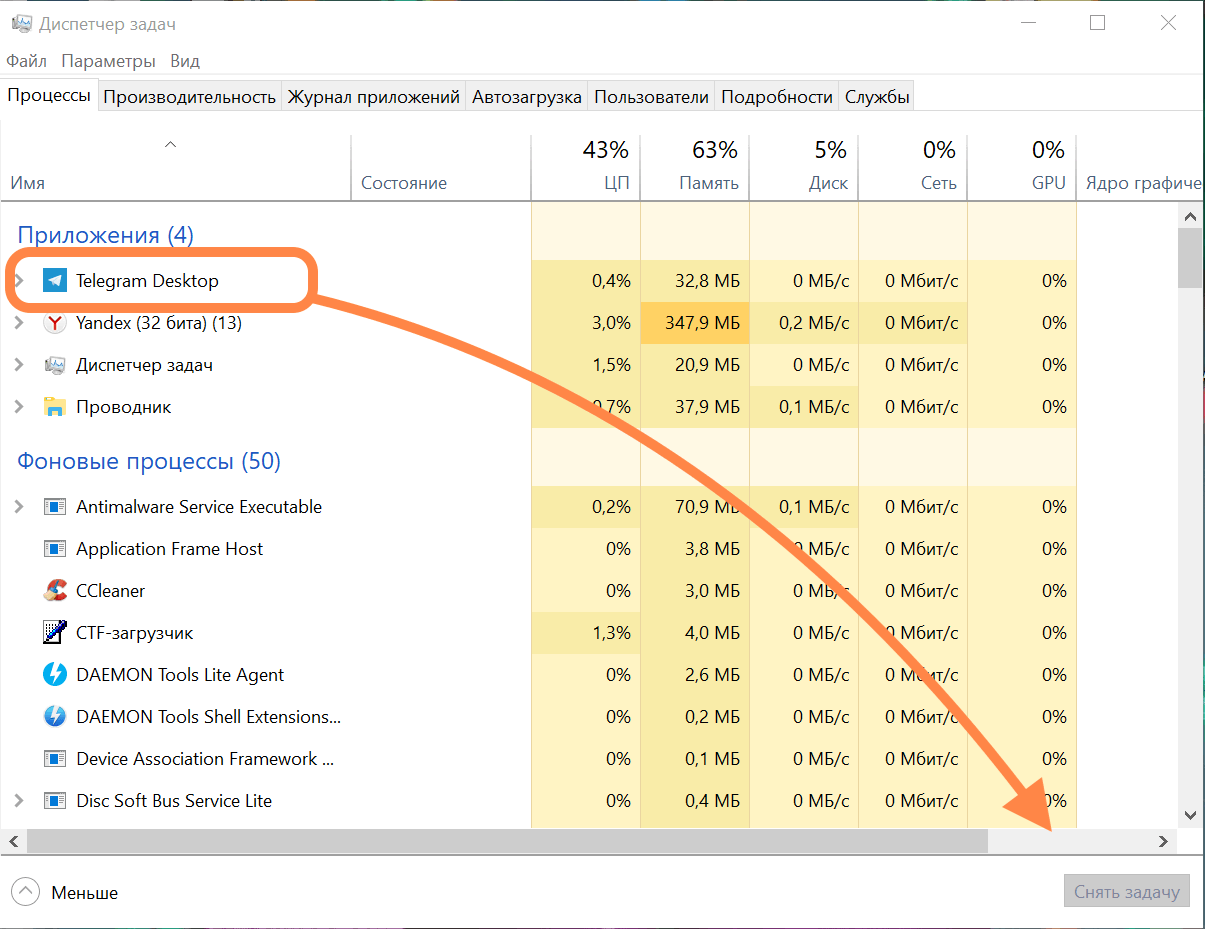Click horizontal scrollbar left arrow

click(x=14, y=842)
